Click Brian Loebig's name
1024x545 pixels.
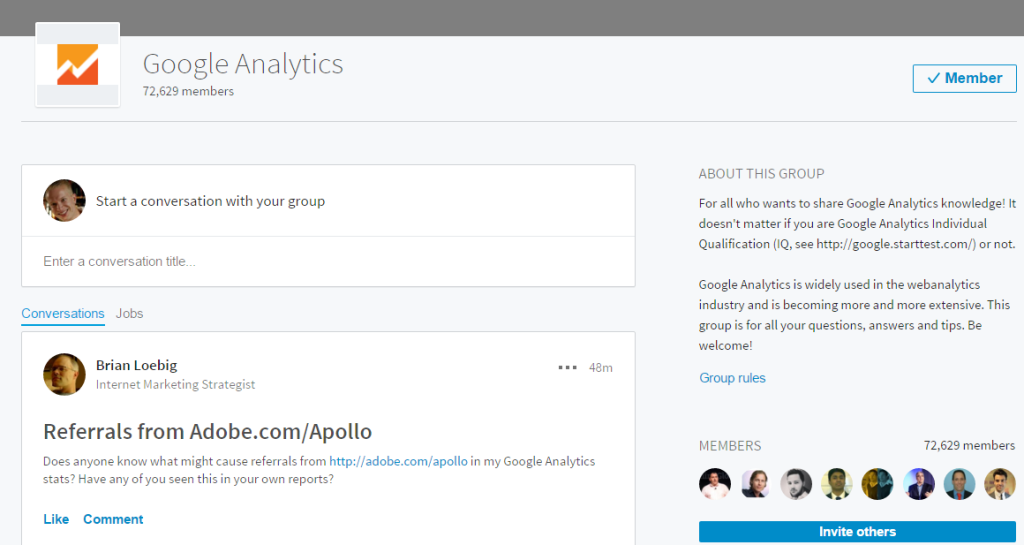click(136, 365)
